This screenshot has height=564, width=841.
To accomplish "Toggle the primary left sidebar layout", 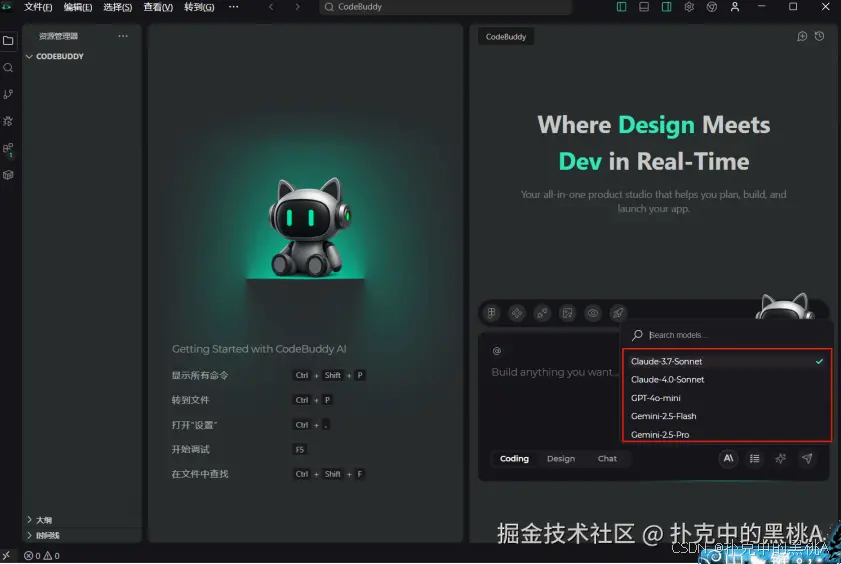I will point(621,7).
